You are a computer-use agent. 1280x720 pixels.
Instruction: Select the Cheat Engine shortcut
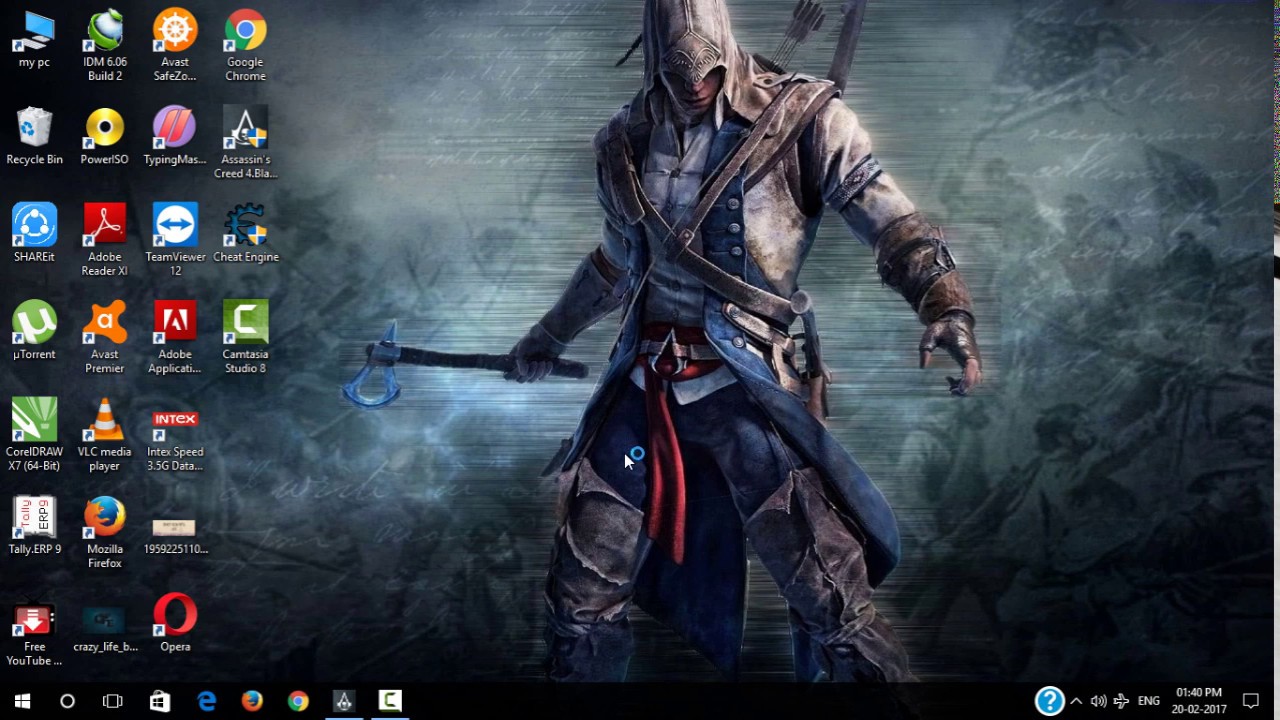pos(245,234)
